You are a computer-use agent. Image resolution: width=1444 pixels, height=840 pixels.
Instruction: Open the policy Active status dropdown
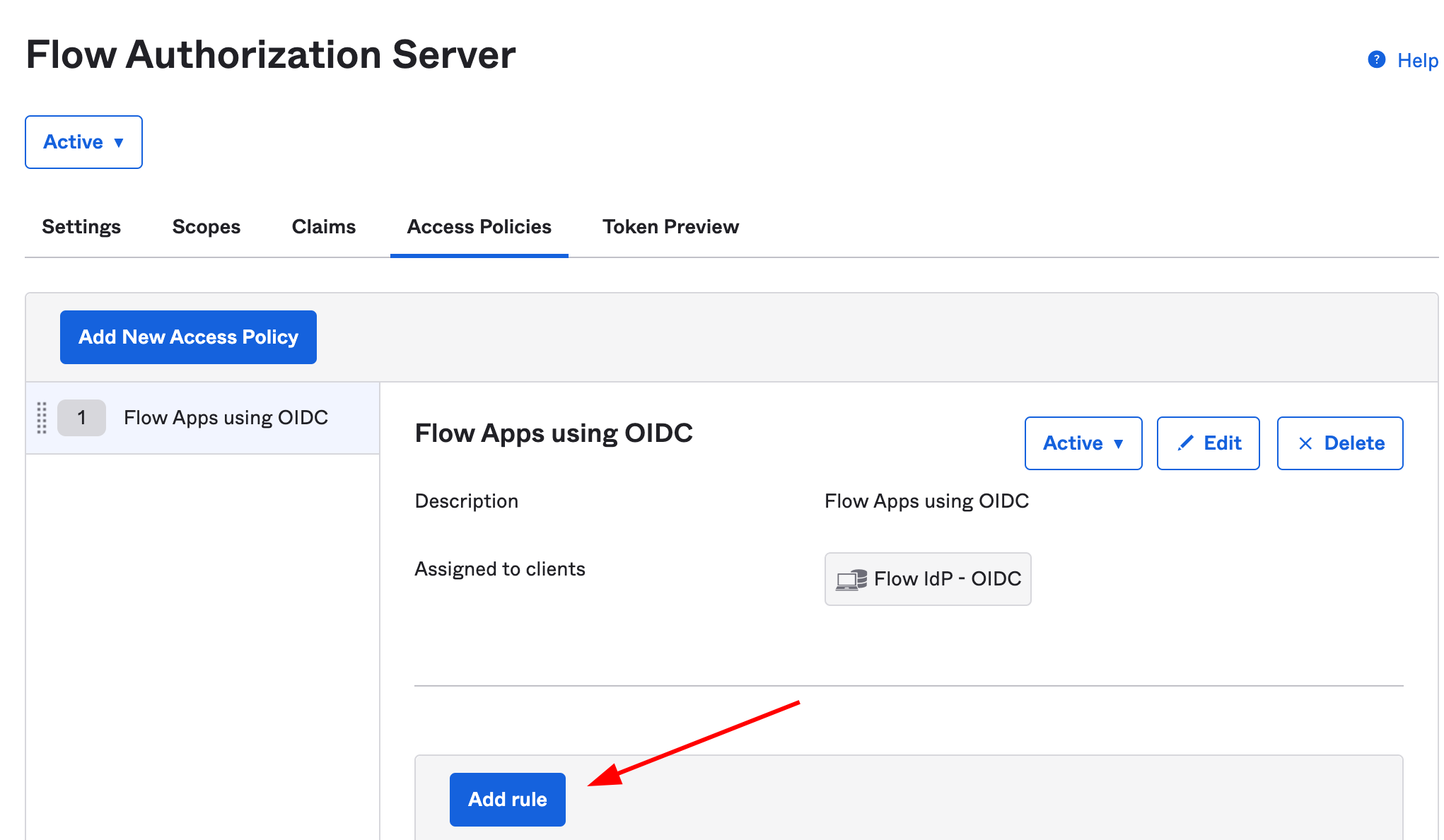pyautogui.click(x=1083, y=443)
